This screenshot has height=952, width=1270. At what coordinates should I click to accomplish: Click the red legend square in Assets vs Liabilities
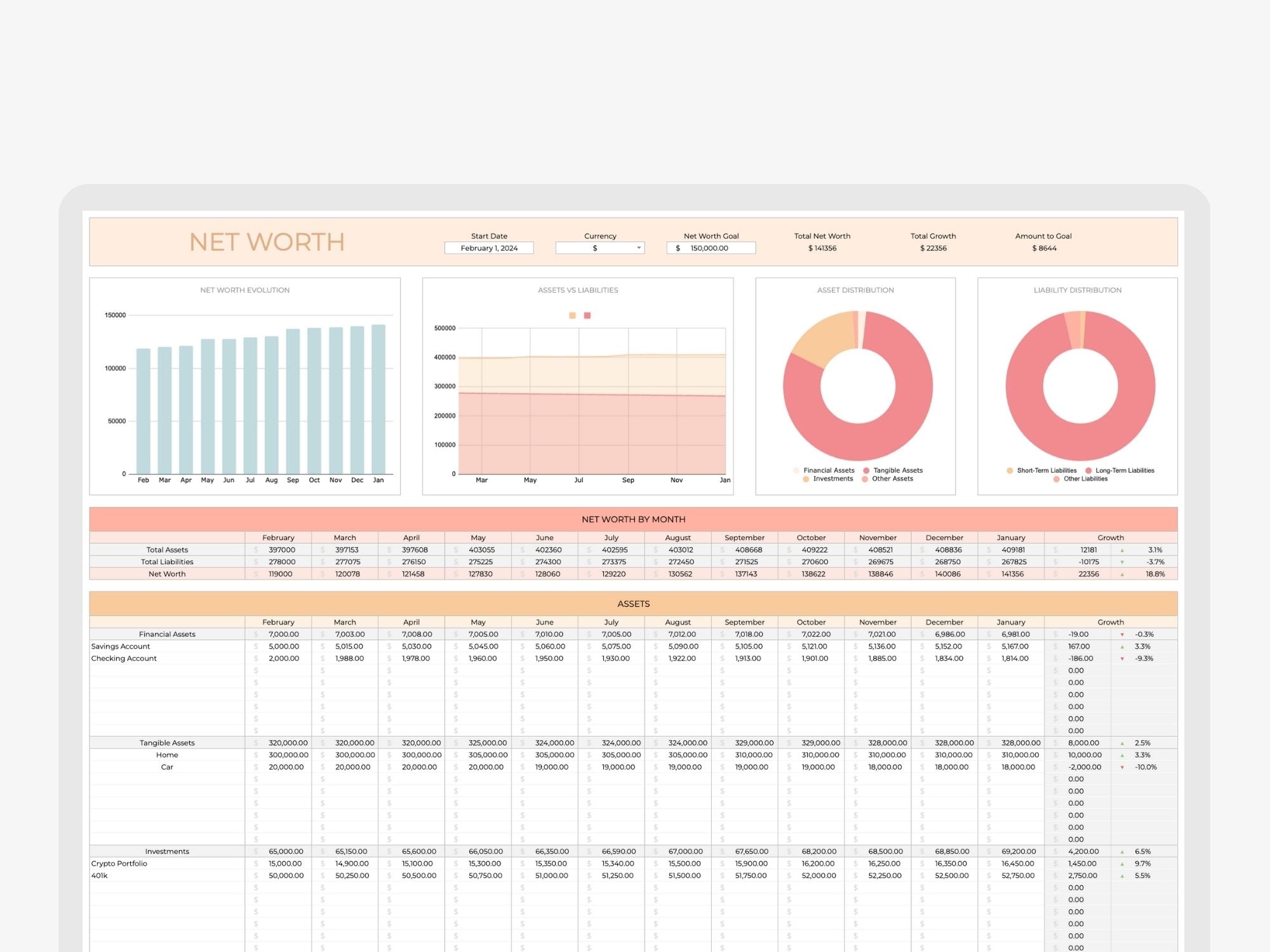pyautogui.click(x=587, y=315)
